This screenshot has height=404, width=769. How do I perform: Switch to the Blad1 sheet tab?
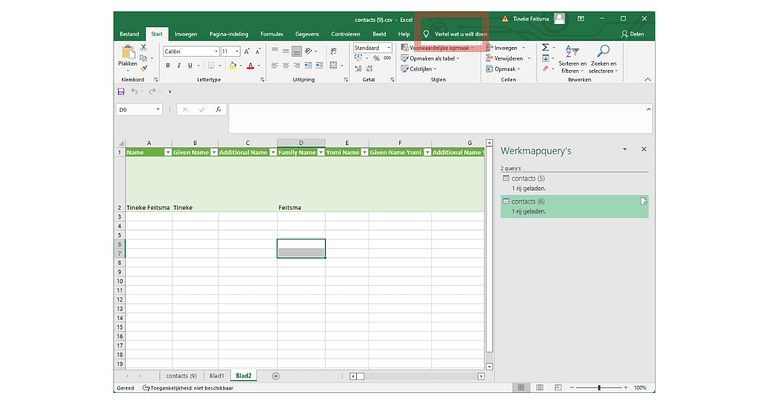pos(216,376)
